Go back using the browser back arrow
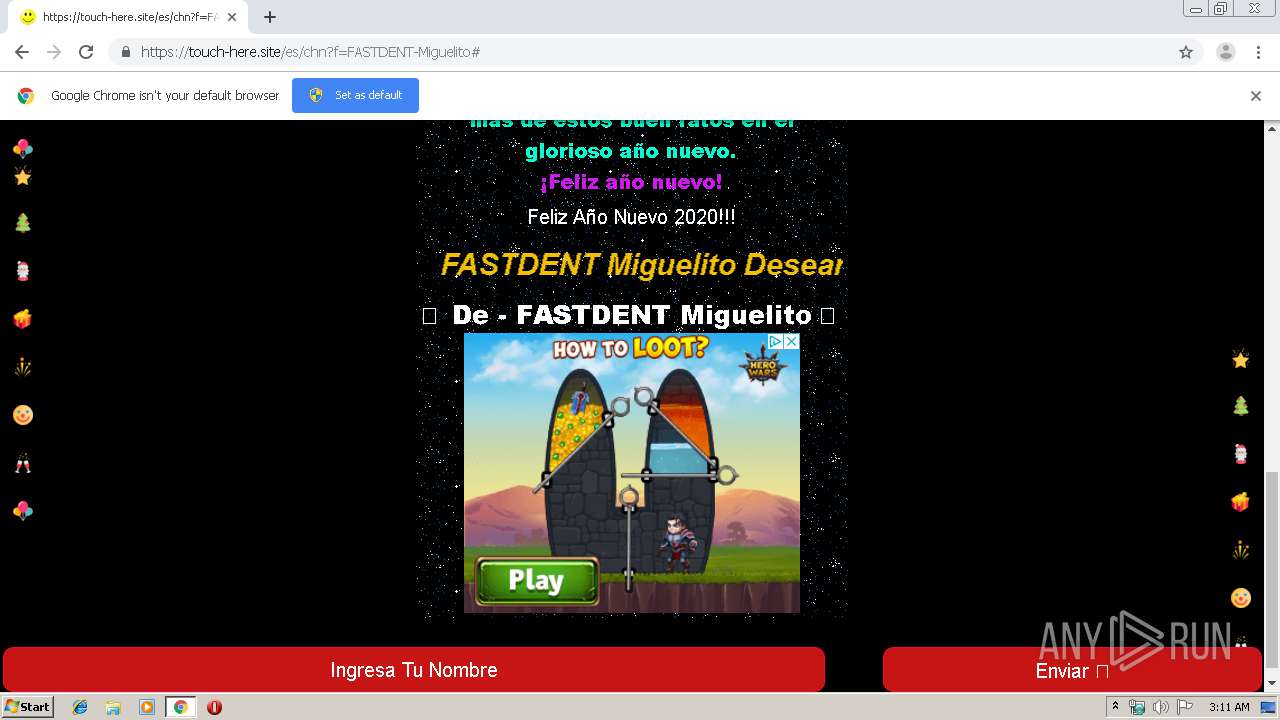The width and height of the screenshot is (1280, 720). pyautogui.click(x=22, y=52)
